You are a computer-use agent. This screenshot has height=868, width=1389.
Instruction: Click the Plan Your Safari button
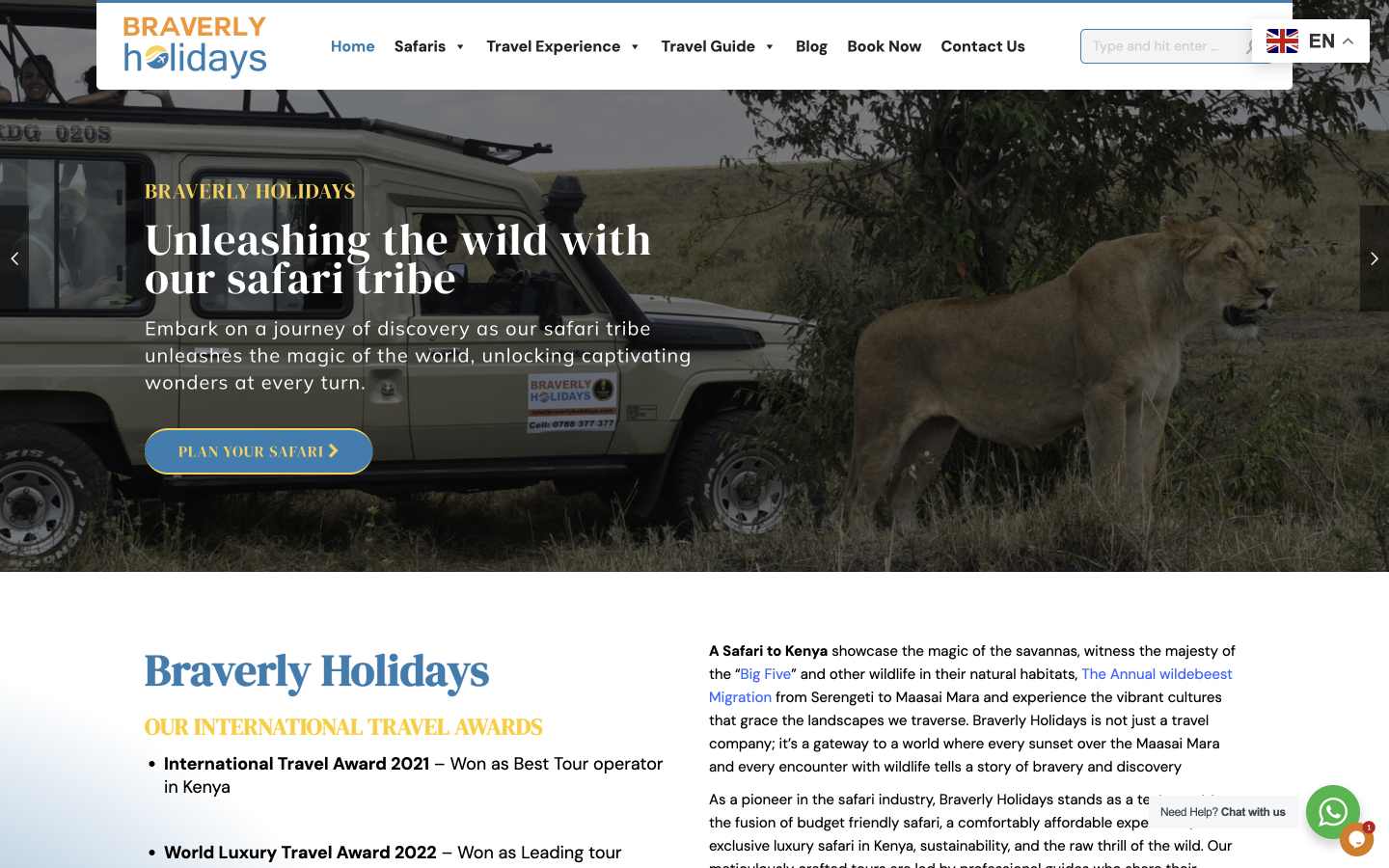click(x=259, y=451)
